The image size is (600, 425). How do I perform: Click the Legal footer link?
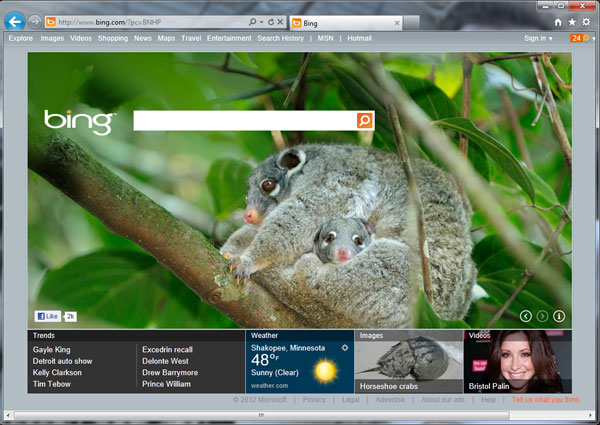coord(351,400)
